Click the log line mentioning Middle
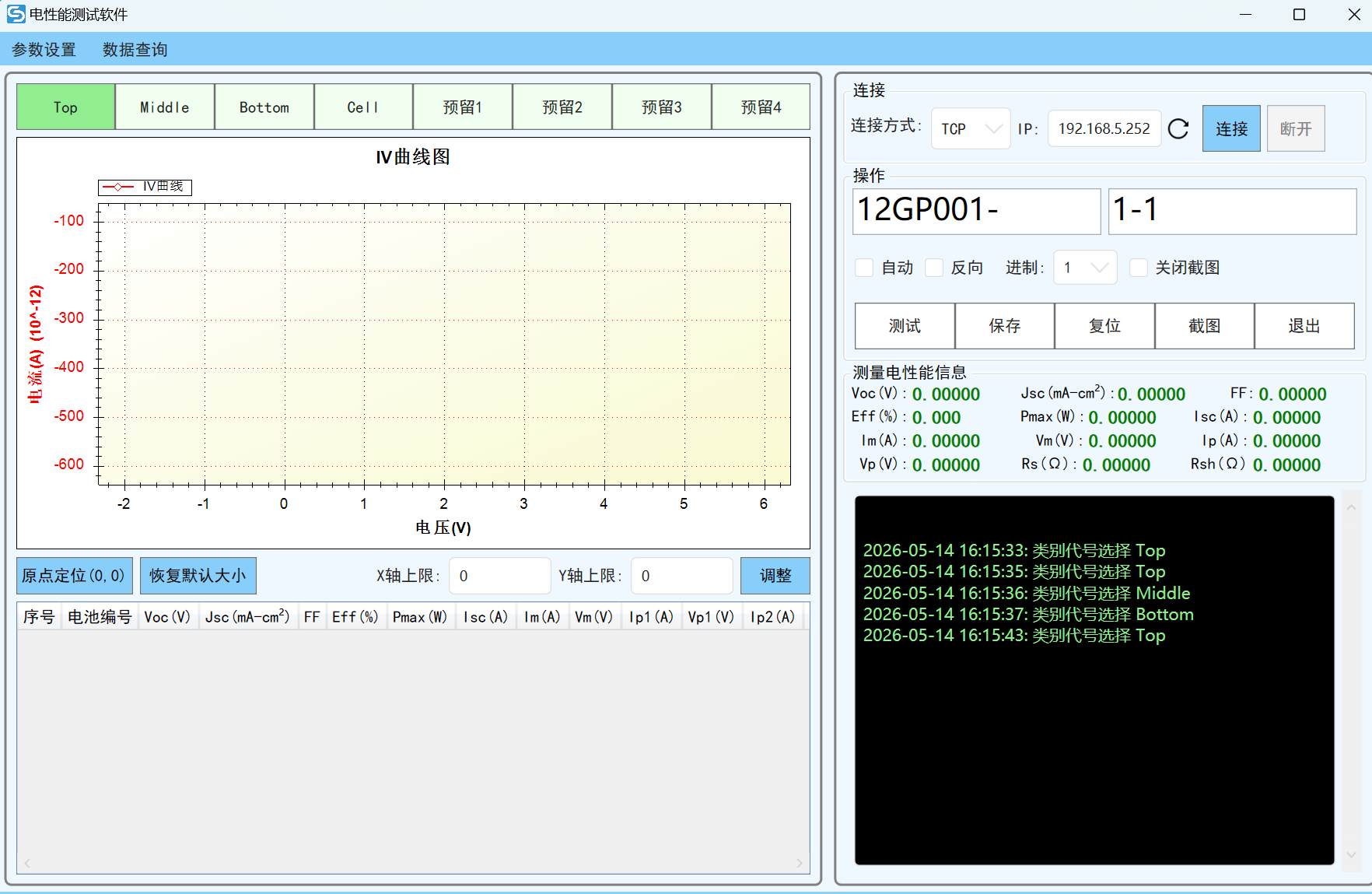1372x894 pixels. tap(1027, 593)
